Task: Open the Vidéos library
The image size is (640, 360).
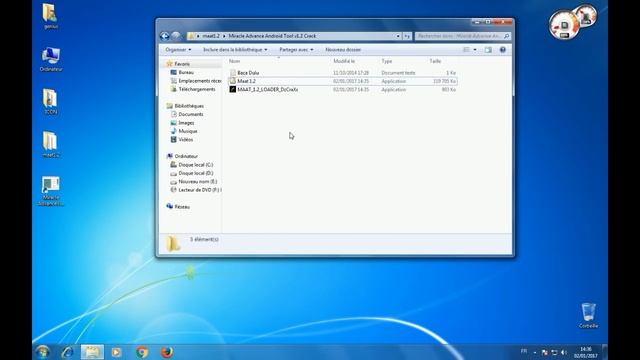Action: point(182,140)
